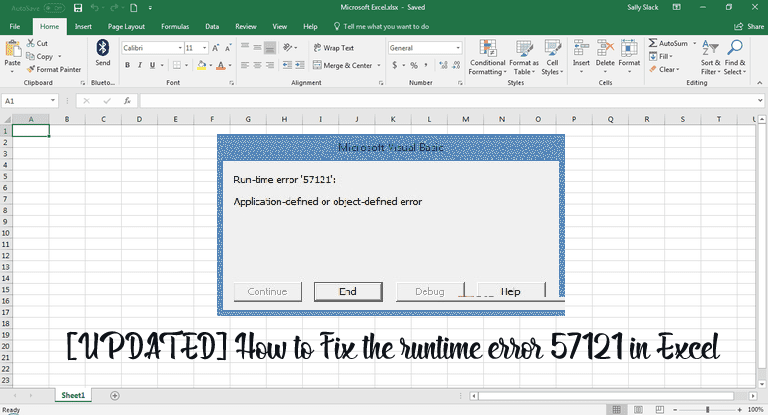The image size is (768, 415).
Task: Increase font size with large A
Action: [216, 48]
